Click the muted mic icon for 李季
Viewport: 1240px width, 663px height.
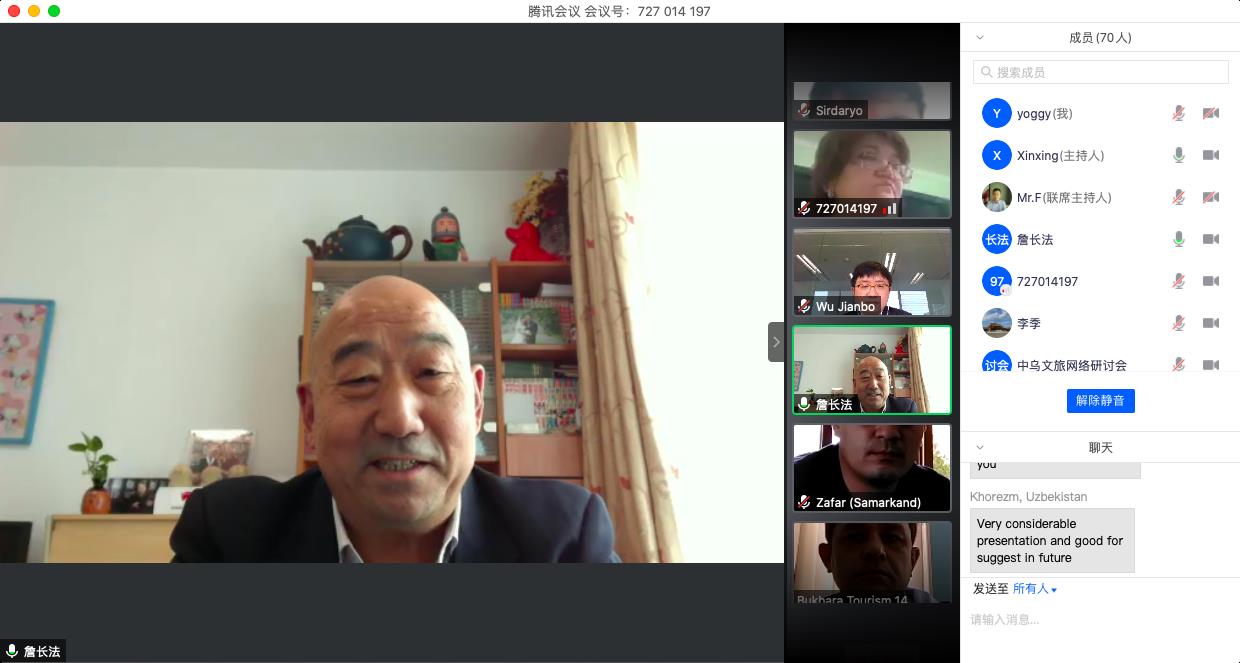(x=1179, y=323)
